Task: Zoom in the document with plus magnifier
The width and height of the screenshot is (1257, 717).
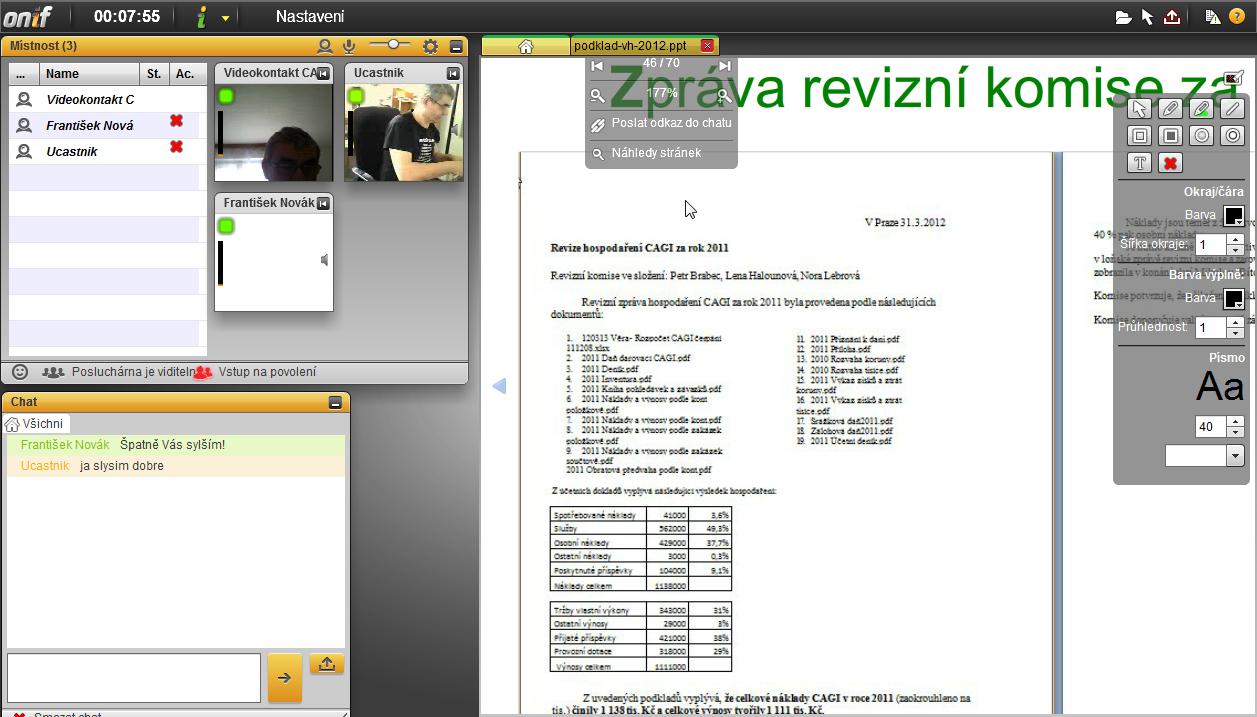Action: (724, 96)
